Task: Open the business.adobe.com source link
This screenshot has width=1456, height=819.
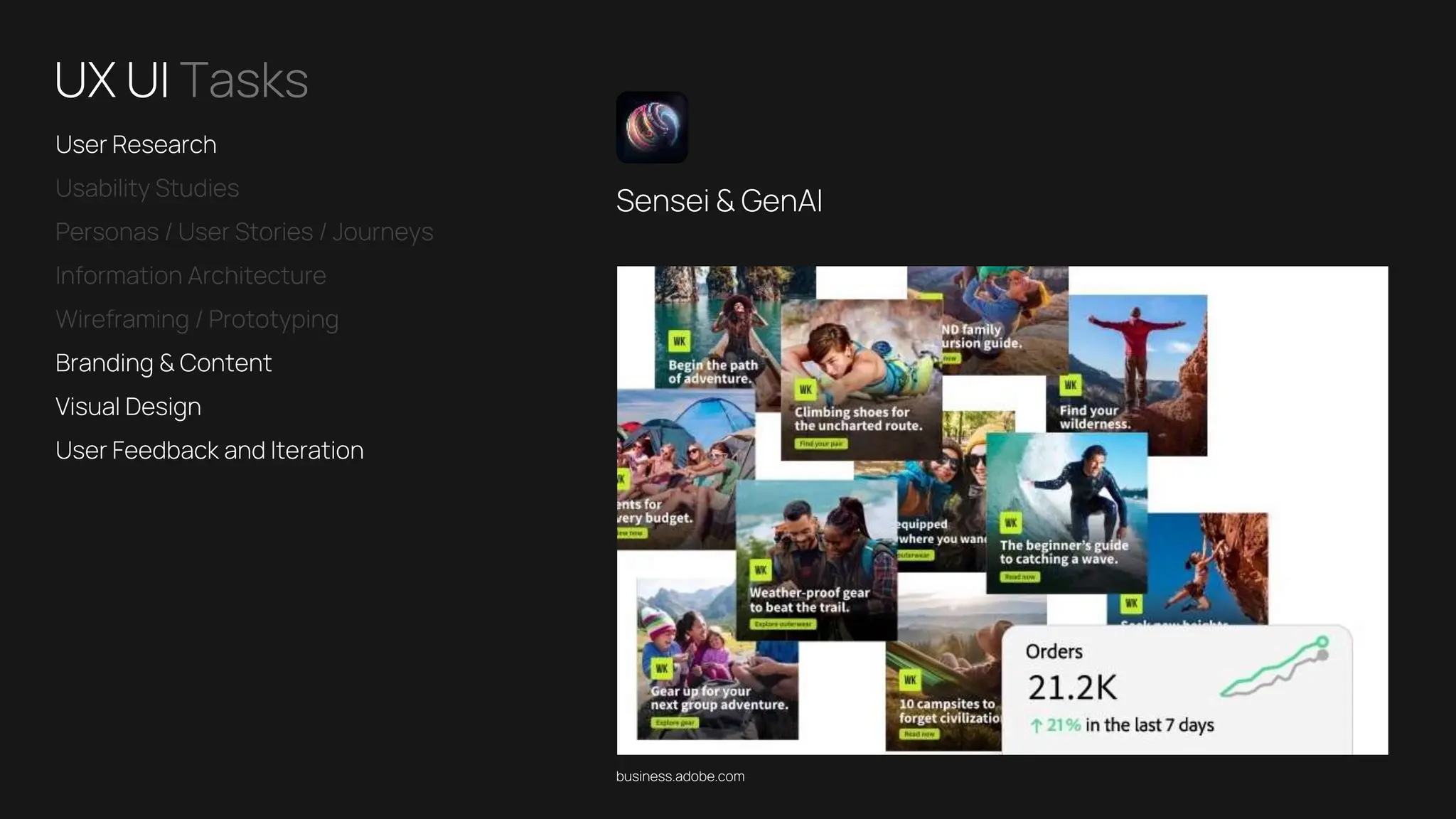Action: [x=680, y=776]
